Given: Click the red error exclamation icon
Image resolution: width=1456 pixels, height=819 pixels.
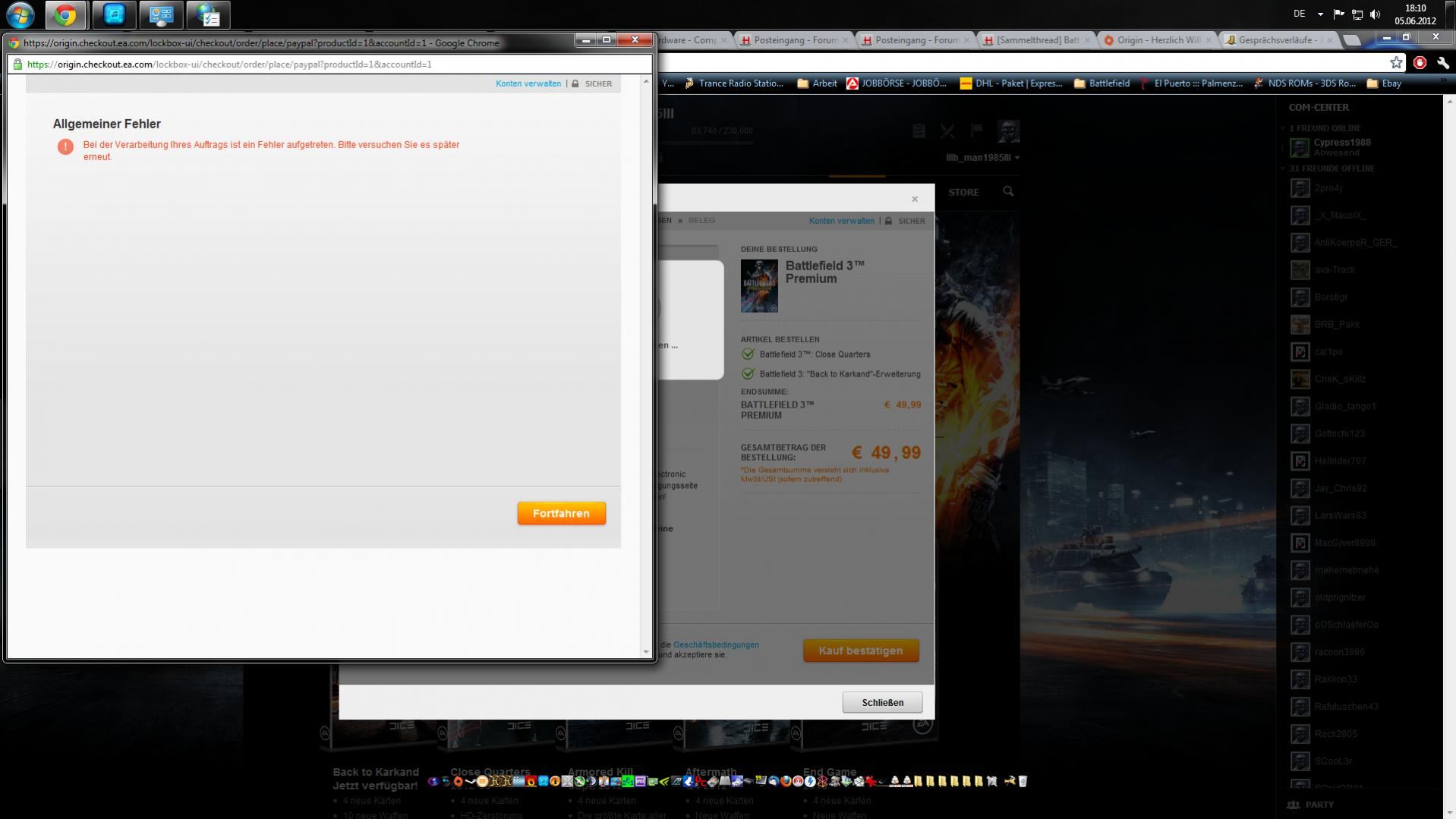Looking at the screenshot, I should click(x=65, y=146).
